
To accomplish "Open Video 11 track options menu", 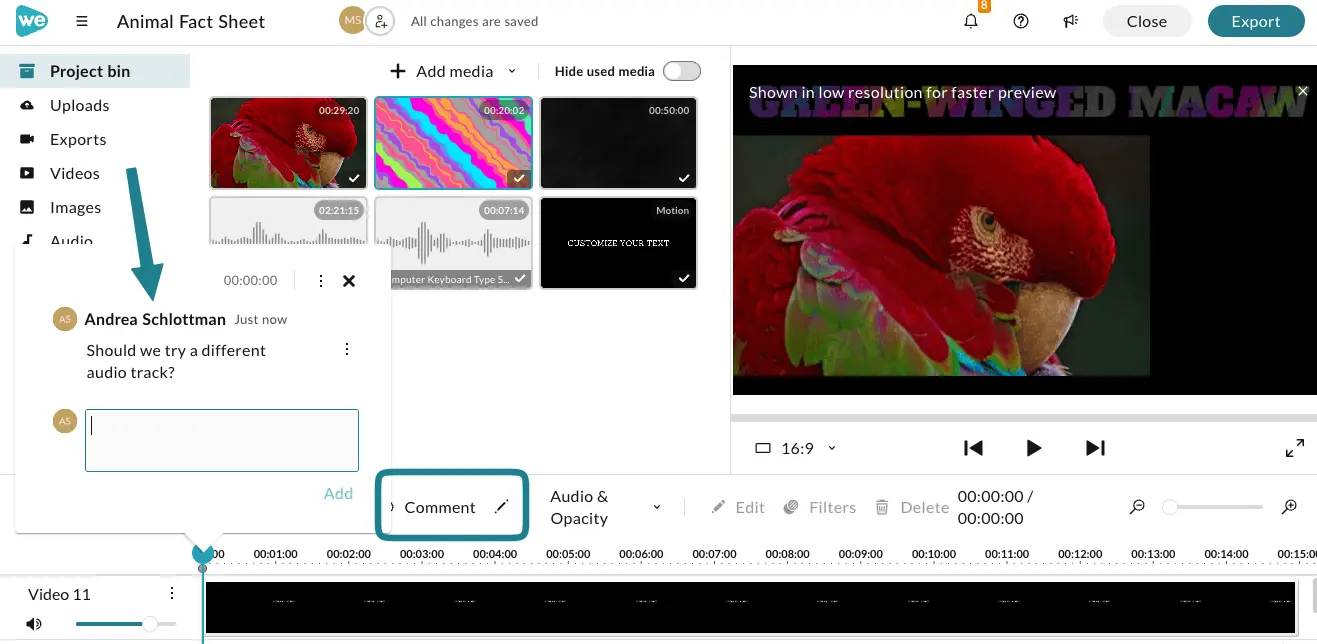I will [x=172, y=593].
